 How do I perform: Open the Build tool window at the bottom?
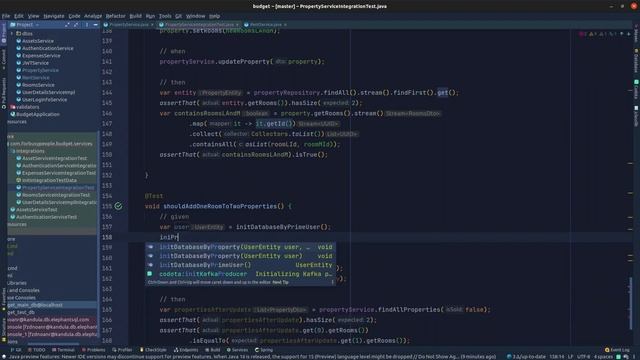(x=213, y=350)
